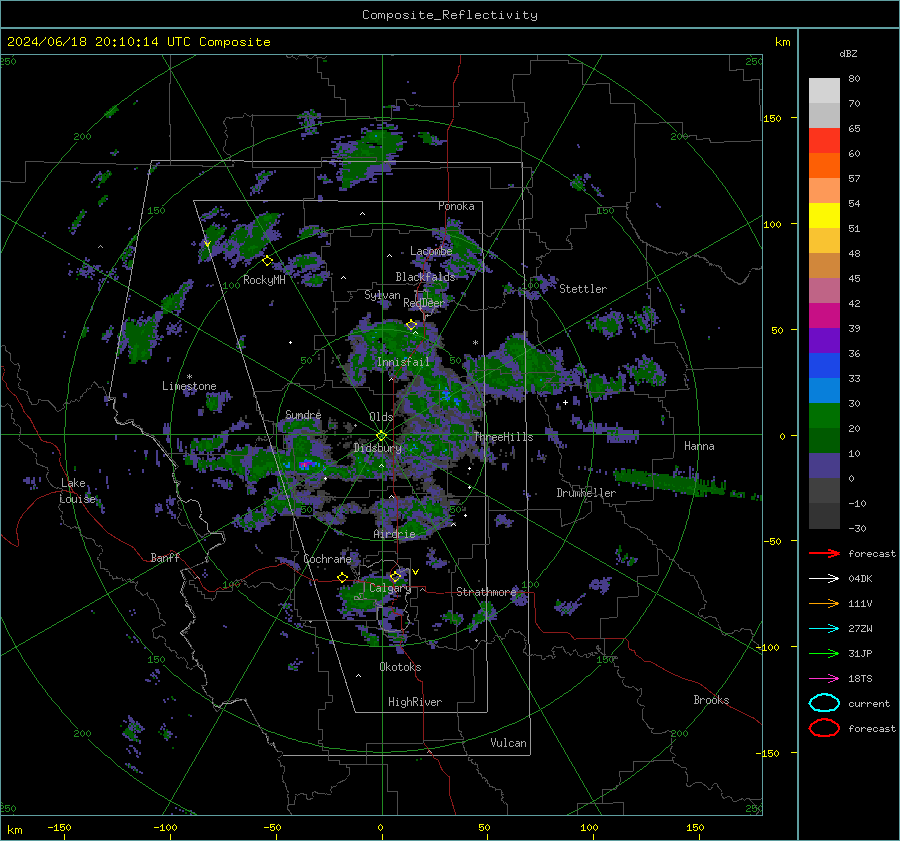The width and height of the screenshot is (900, 841).
Task: Click the yellow diamond marker near Cochrane
Action: click(342, 578)
